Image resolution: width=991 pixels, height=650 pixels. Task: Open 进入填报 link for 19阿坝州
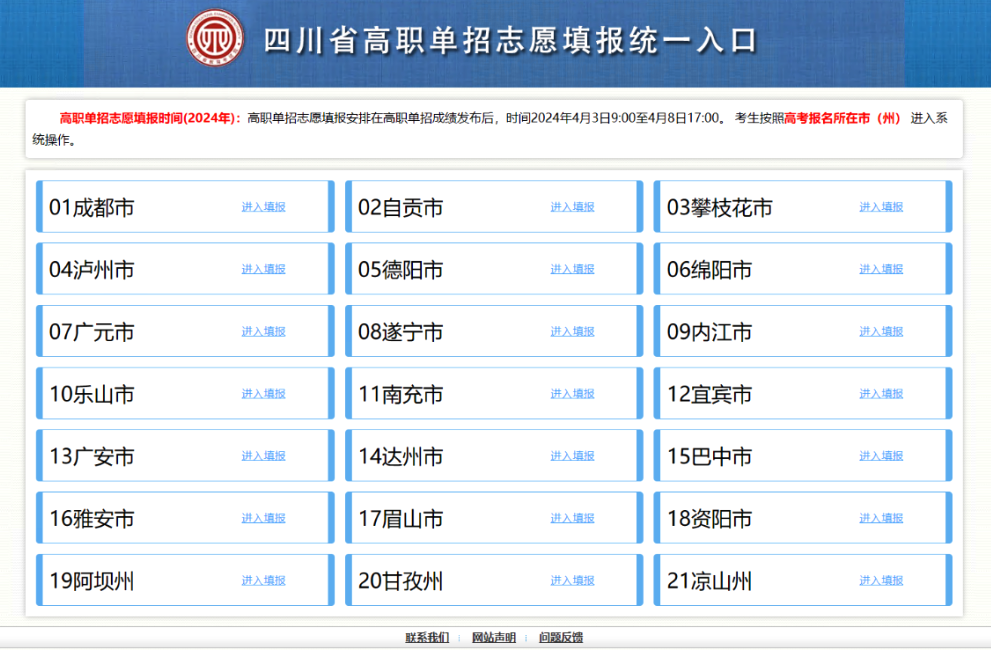coord(263,580)
